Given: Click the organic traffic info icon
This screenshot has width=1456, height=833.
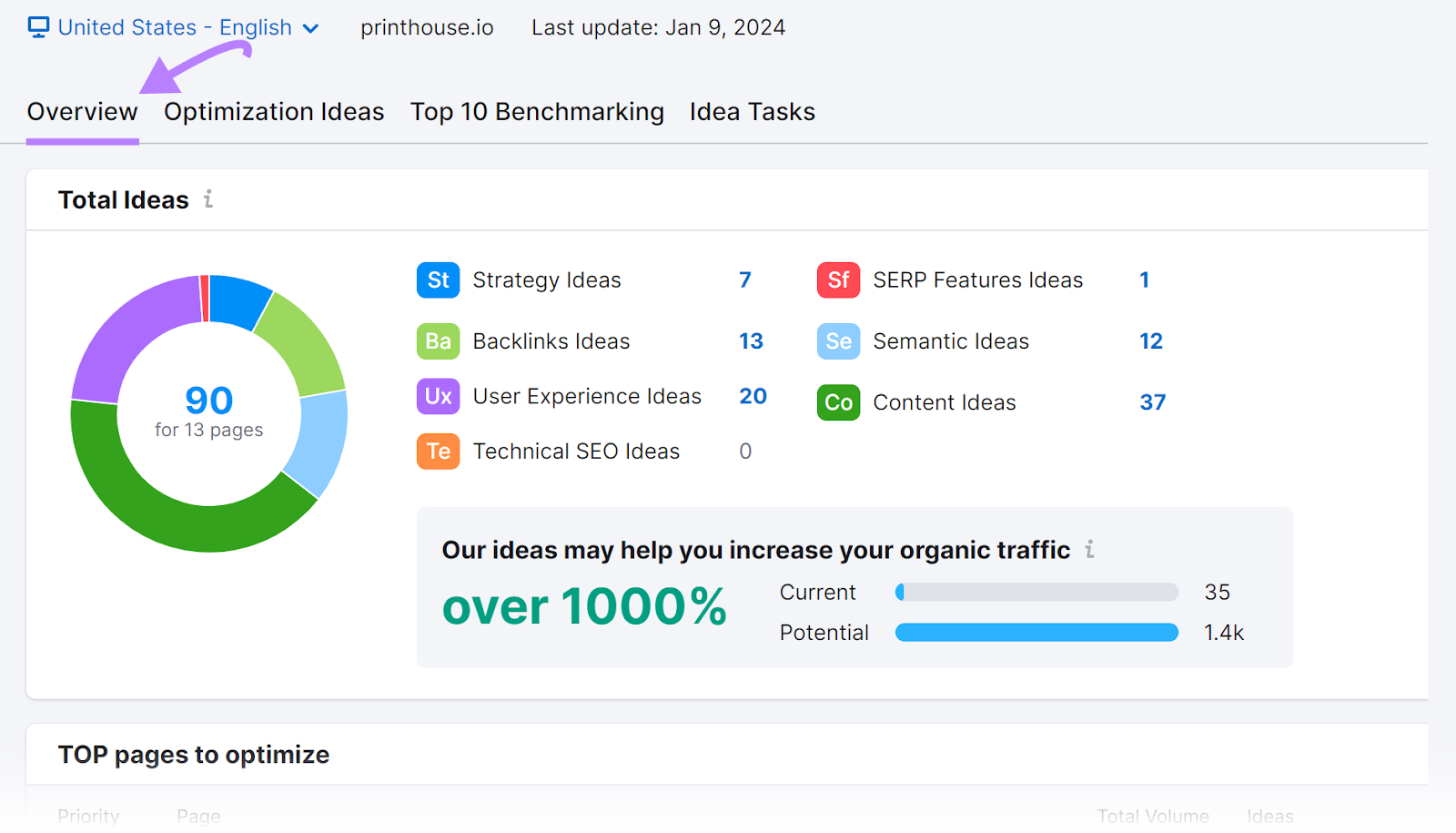Looking at the screenshot, I should pos(1089,549).
